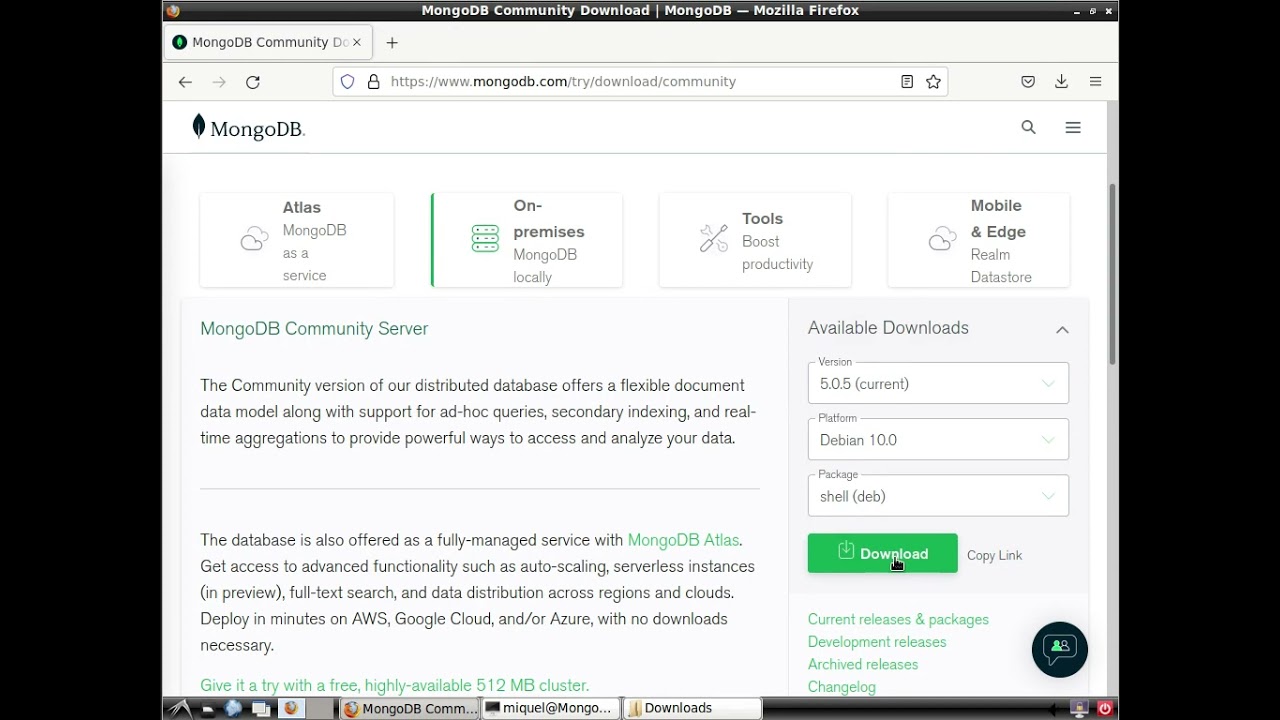The image size is (1280, 720).
Task: Open the Version 5.0.5 dropdown
Action: click(938, 384)
